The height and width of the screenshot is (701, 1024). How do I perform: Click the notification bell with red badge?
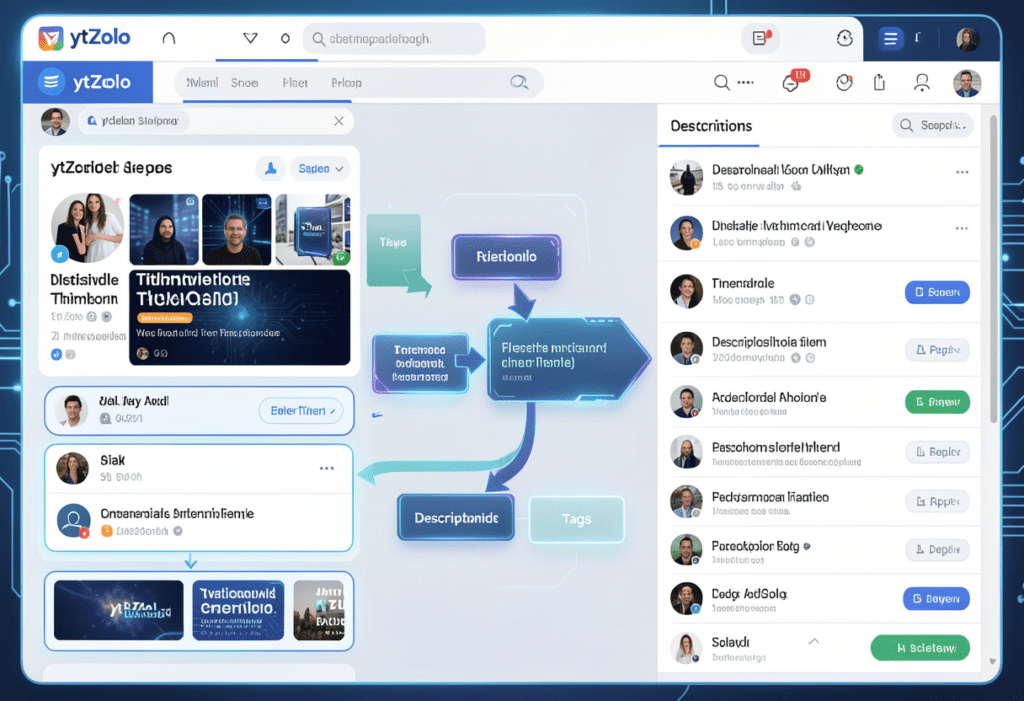(x=794, y=83)
